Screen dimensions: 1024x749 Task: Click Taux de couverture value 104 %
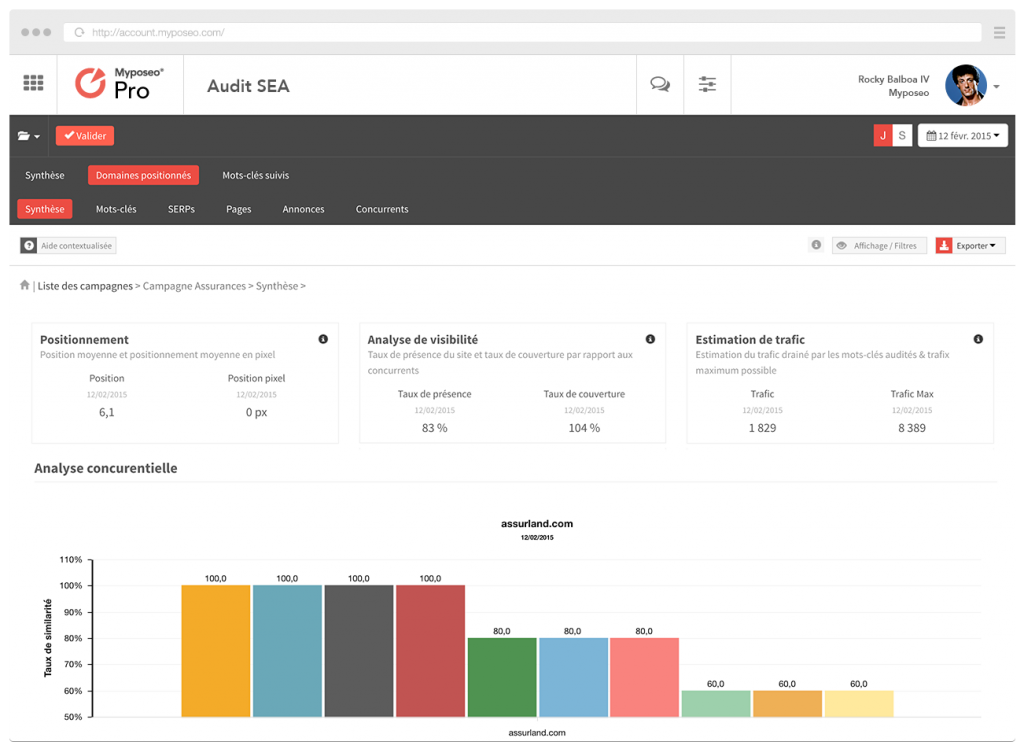(x=584, y=428)
